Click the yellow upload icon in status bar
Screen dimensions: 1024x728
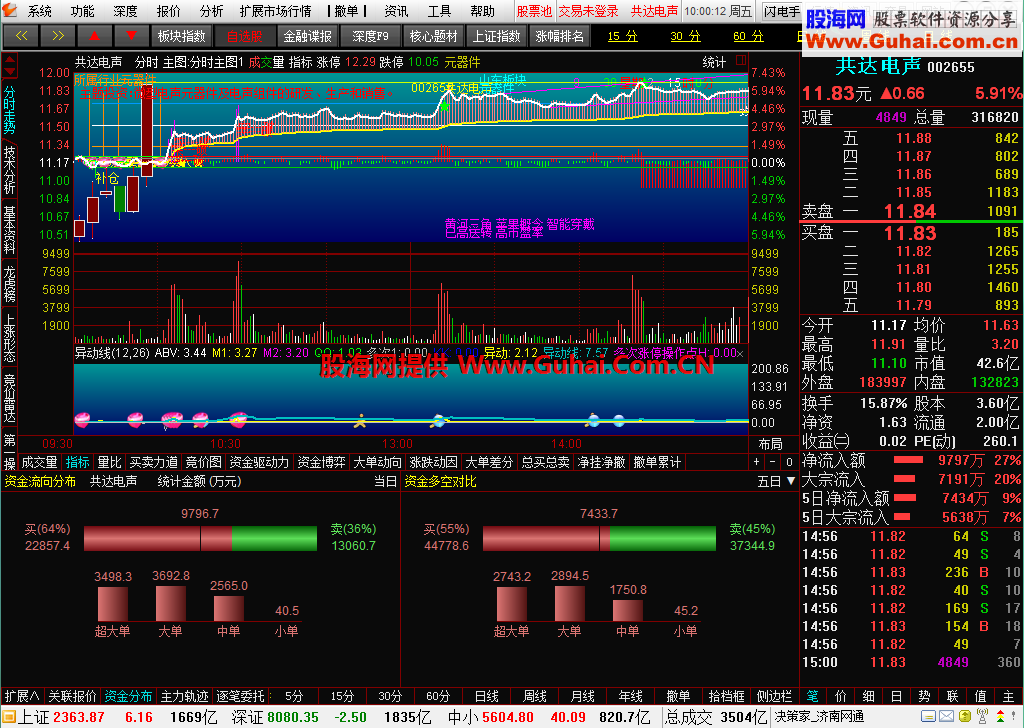[964, 717]
